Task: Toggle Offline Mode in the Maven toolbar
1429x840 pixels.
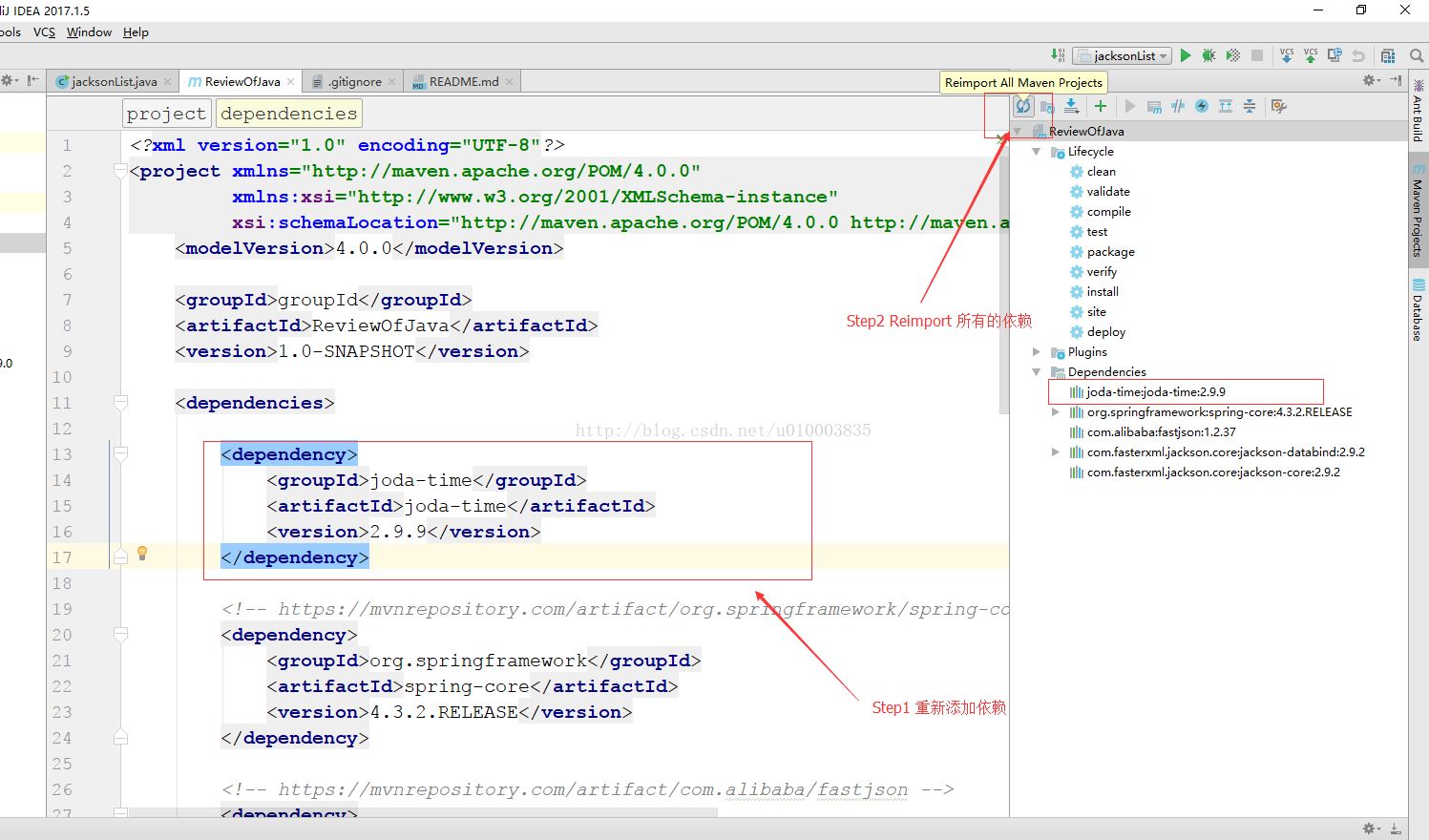Action: tap(1178, 106)
